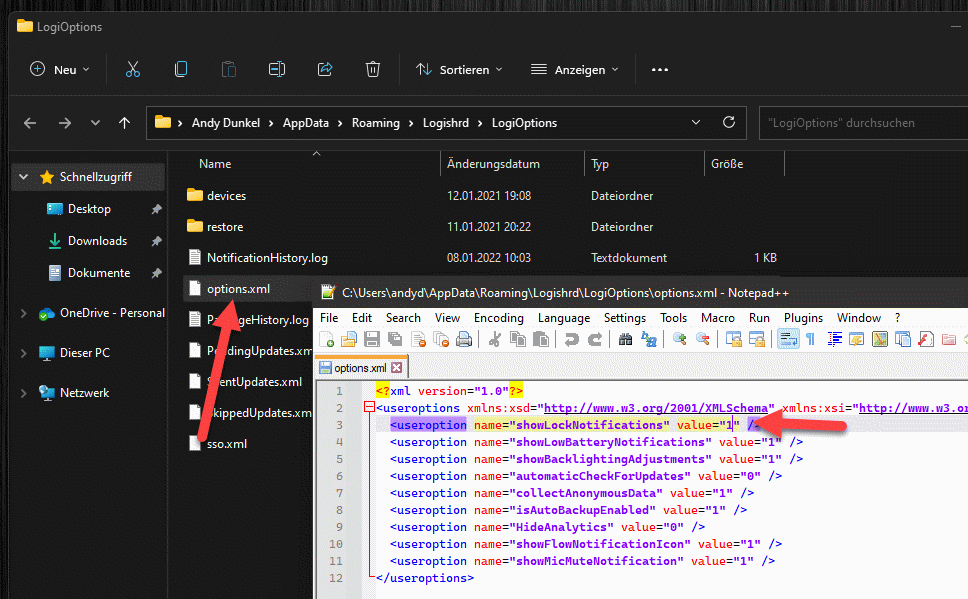Click Roaming in breadcrumb path
This screenshot has height=599, width=968.
376,123
